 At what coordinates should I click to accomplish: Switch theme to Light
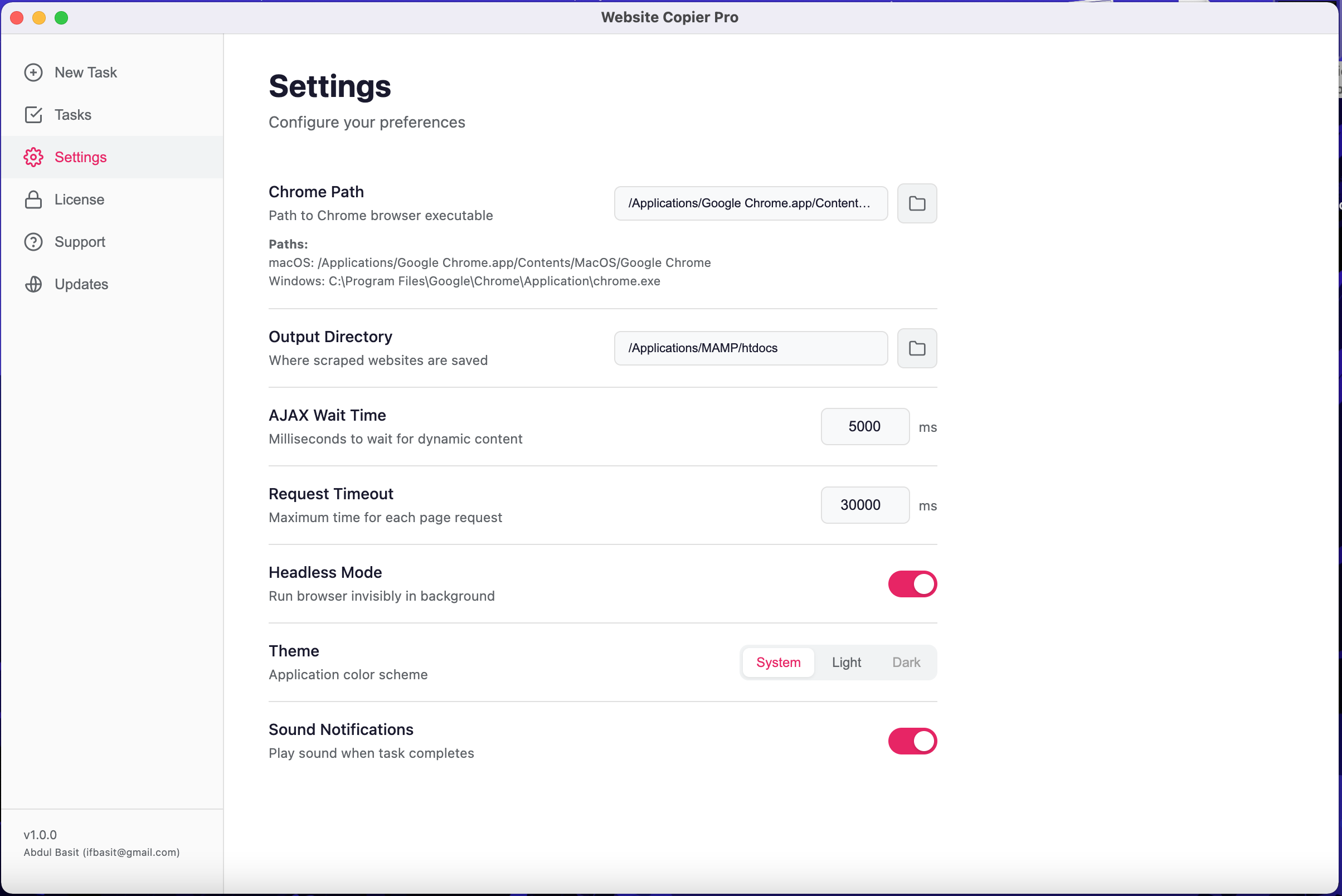pyautogui.click(x=846, y=663)
